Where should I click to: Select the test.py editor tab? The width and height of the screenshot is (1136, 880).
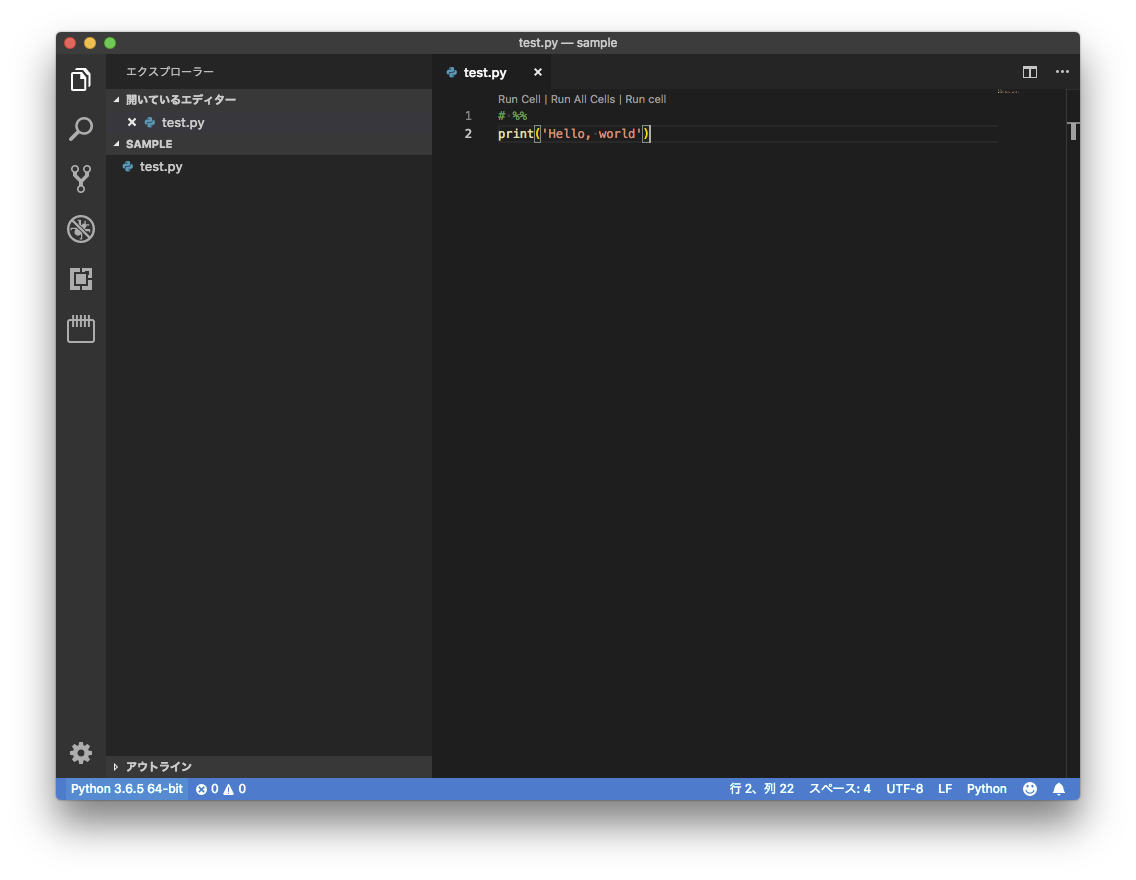tap(491, 72)
